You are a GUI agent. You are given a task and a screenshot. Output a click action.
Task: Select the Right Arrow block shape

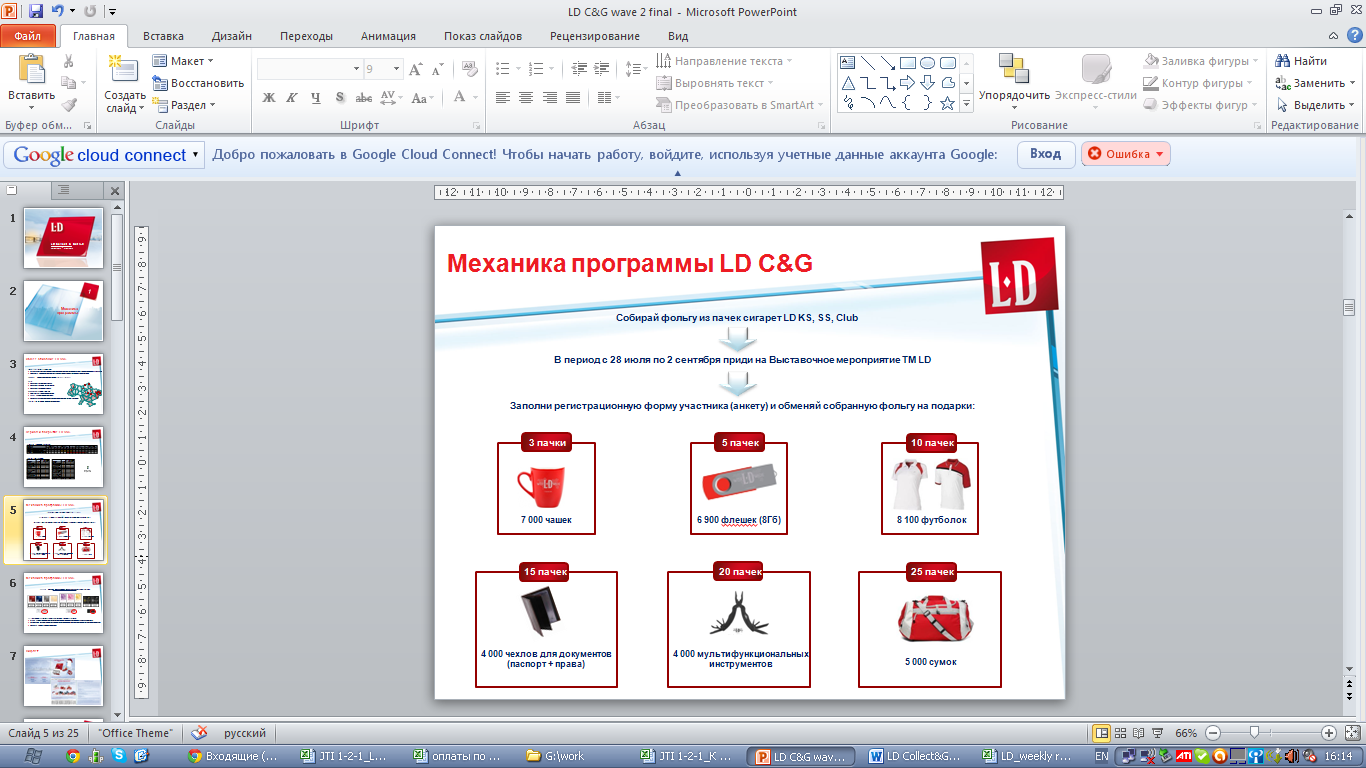tap(907, 82)
